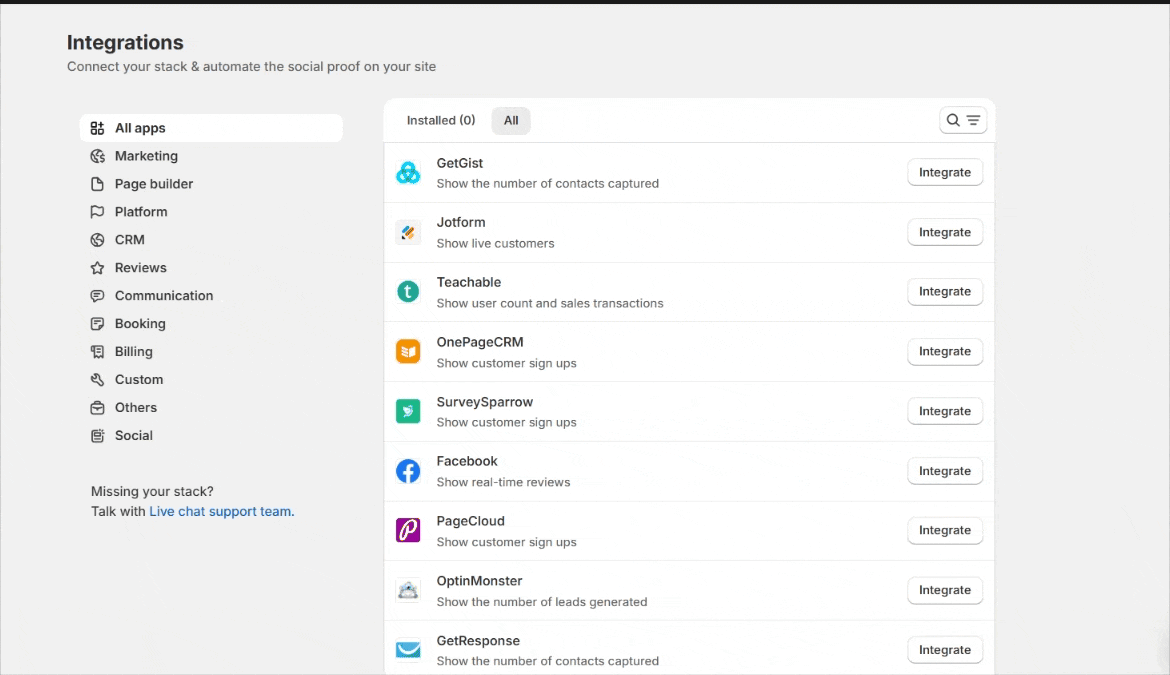Screen dimensions: 1170x675
Task: Filter by the CRM category label
Action: (130, 240)
